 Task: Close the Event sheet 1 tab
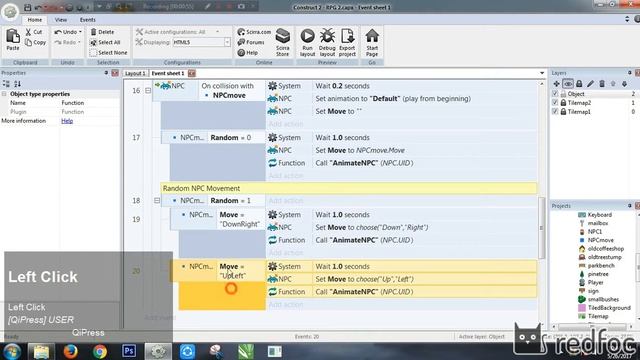pyautogui.click(x=191, y=73)
